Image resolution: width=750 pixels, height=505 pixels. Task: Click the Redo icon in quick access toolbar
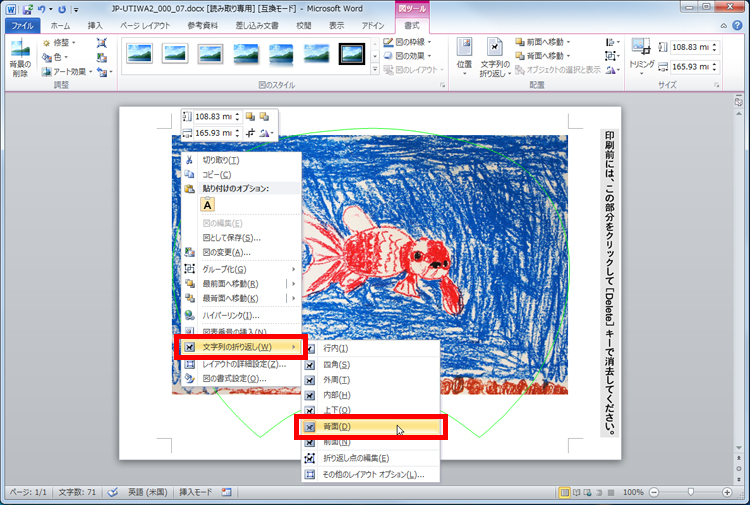(x=62, y=9)
